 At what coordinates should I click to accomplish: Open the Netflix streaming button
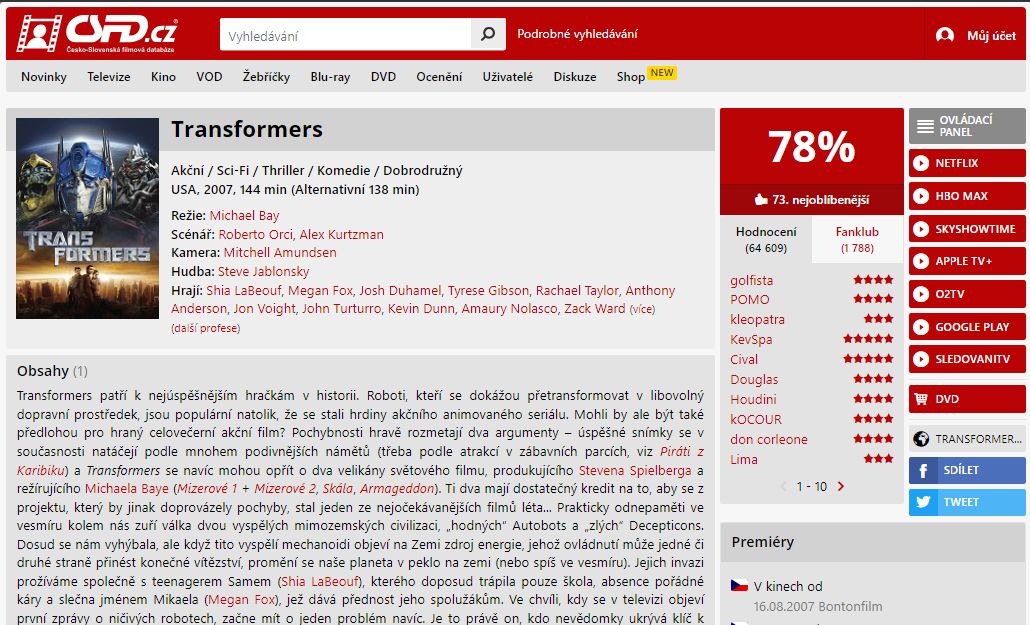tap(966, 163)
